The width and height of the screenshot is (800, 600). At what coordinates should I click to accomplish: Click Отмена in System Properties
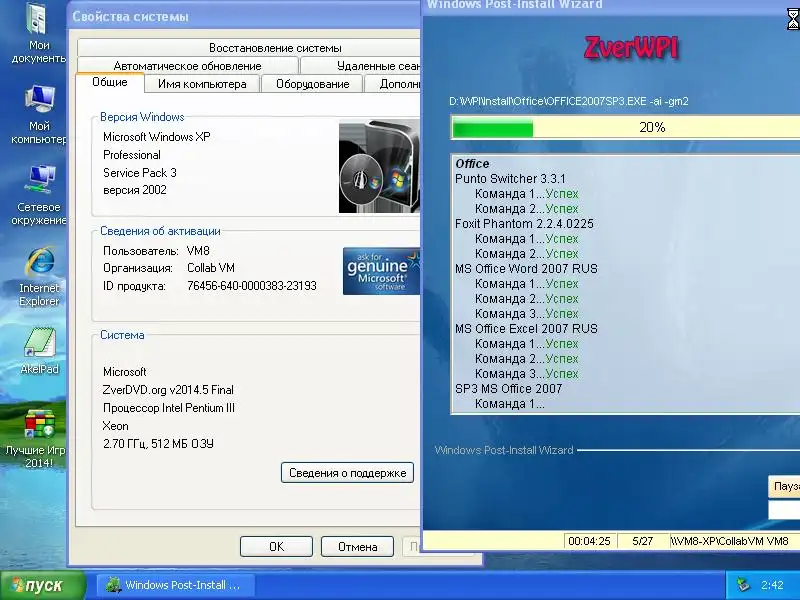tap(357, 547)
